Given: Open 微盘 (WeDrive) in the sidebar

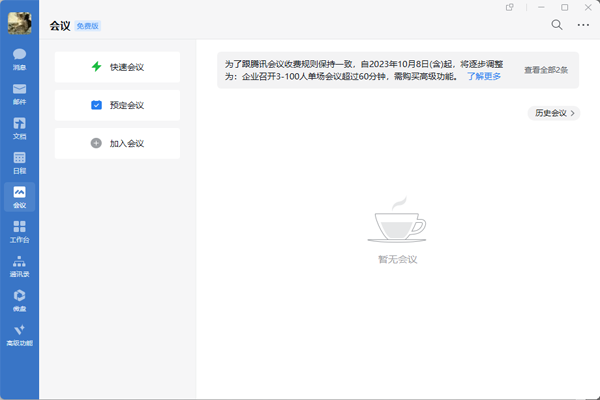Looking at the screenshot, I should (19, 300).
